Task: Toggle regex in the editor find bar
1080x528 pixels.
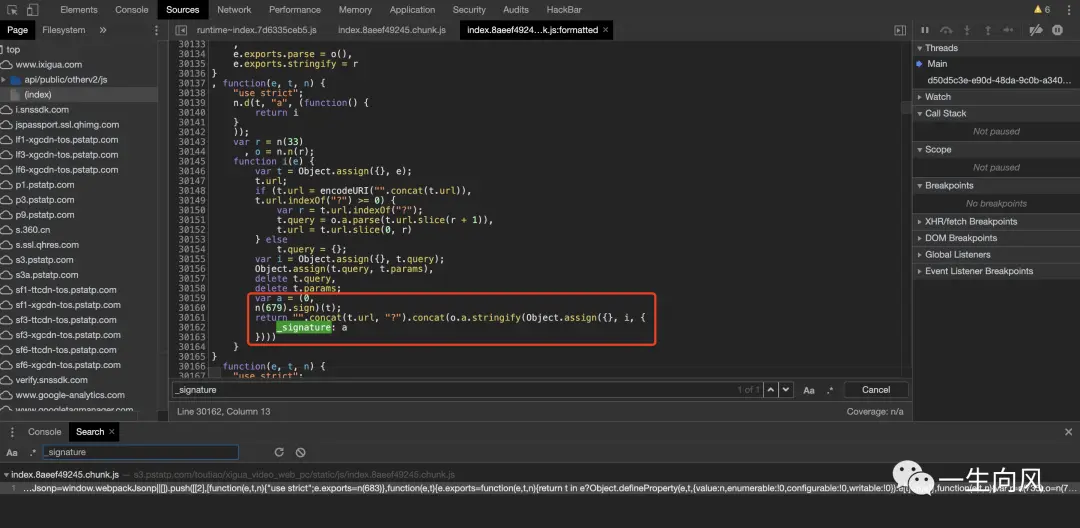Action: tap(830, 390)
